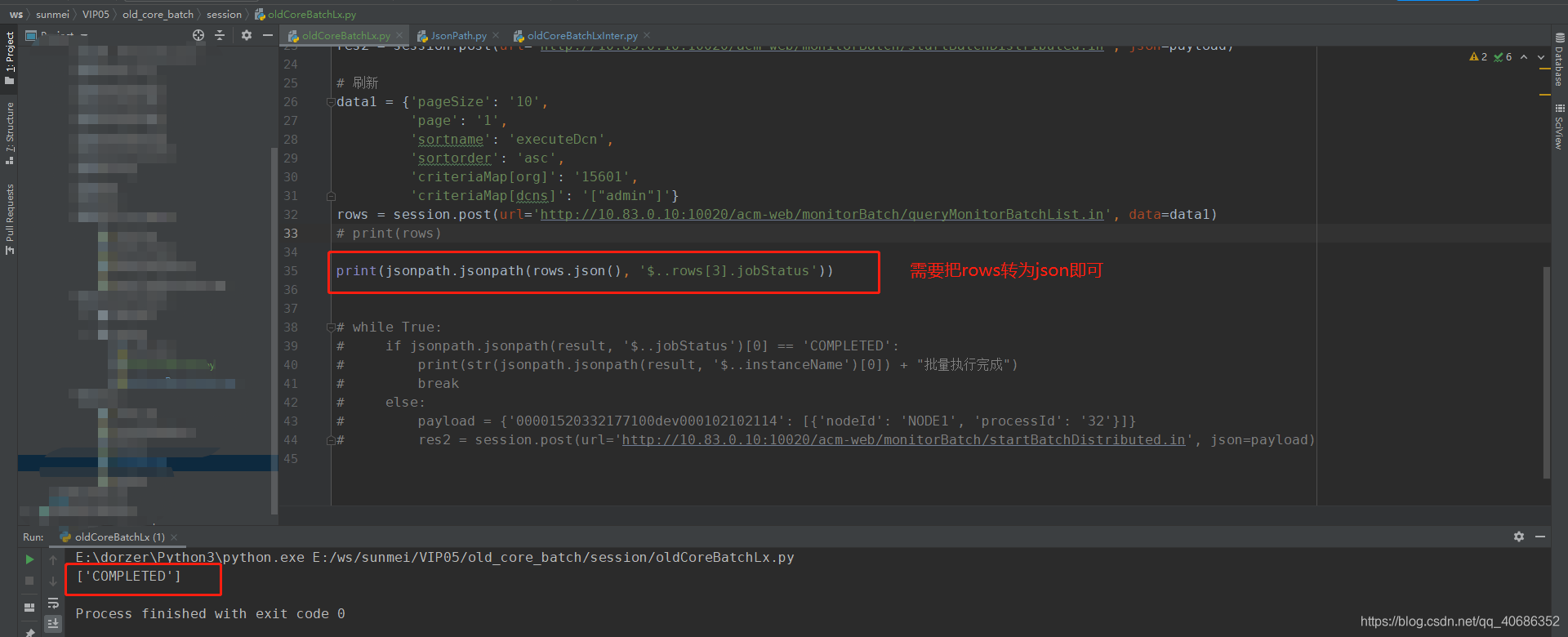This screenshot has height=637, width=1568.
Task: Click the '# 刷新' comment on line 25
Action: point(358,82)
